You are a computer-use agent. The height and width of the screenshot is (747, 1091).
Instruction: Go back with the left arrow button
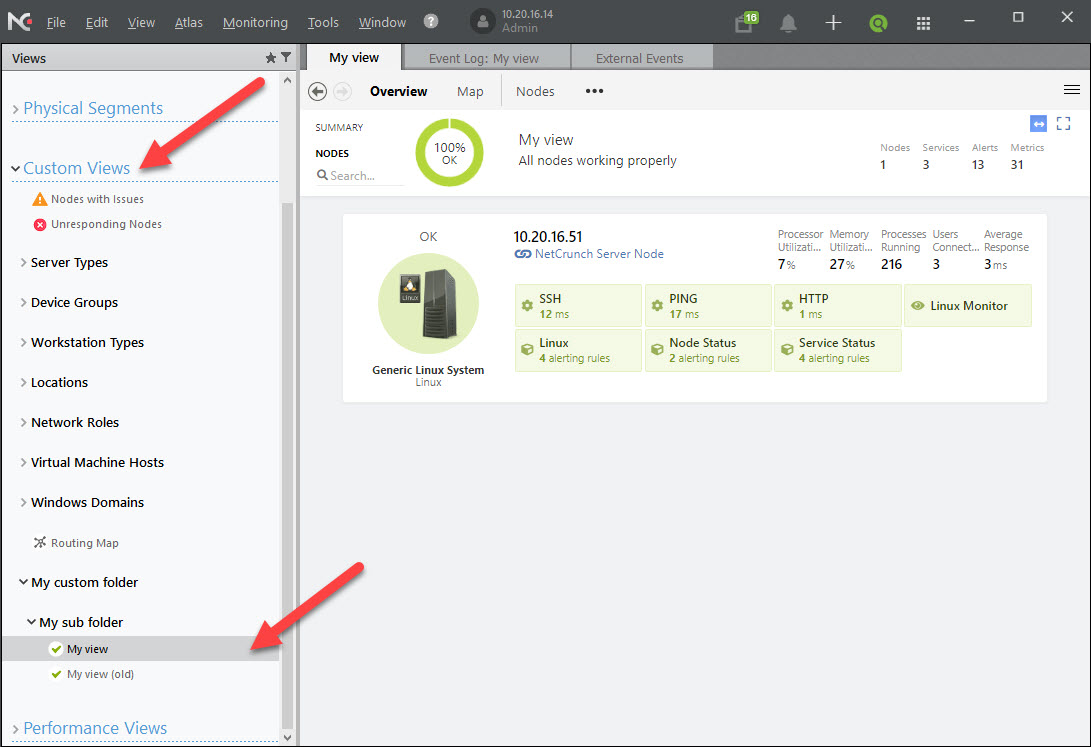(x=317, y=91)
